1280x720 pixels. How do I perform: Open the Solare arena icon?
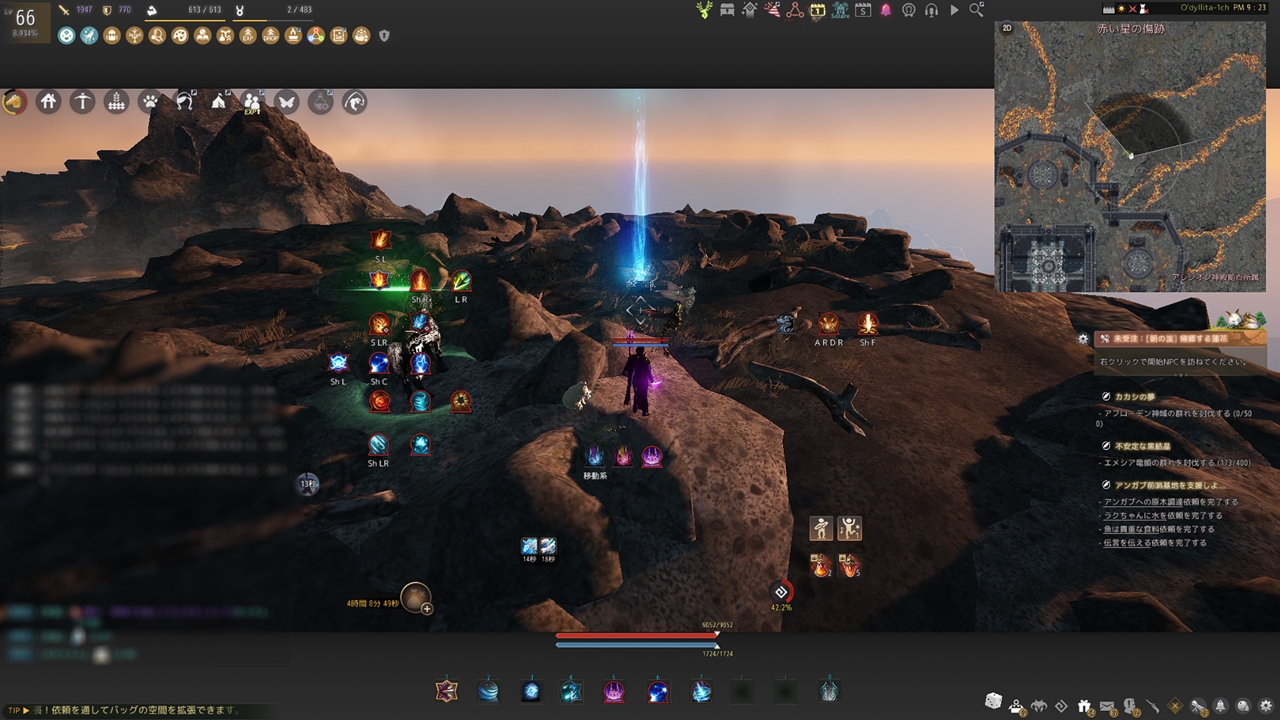coord(840,10)
